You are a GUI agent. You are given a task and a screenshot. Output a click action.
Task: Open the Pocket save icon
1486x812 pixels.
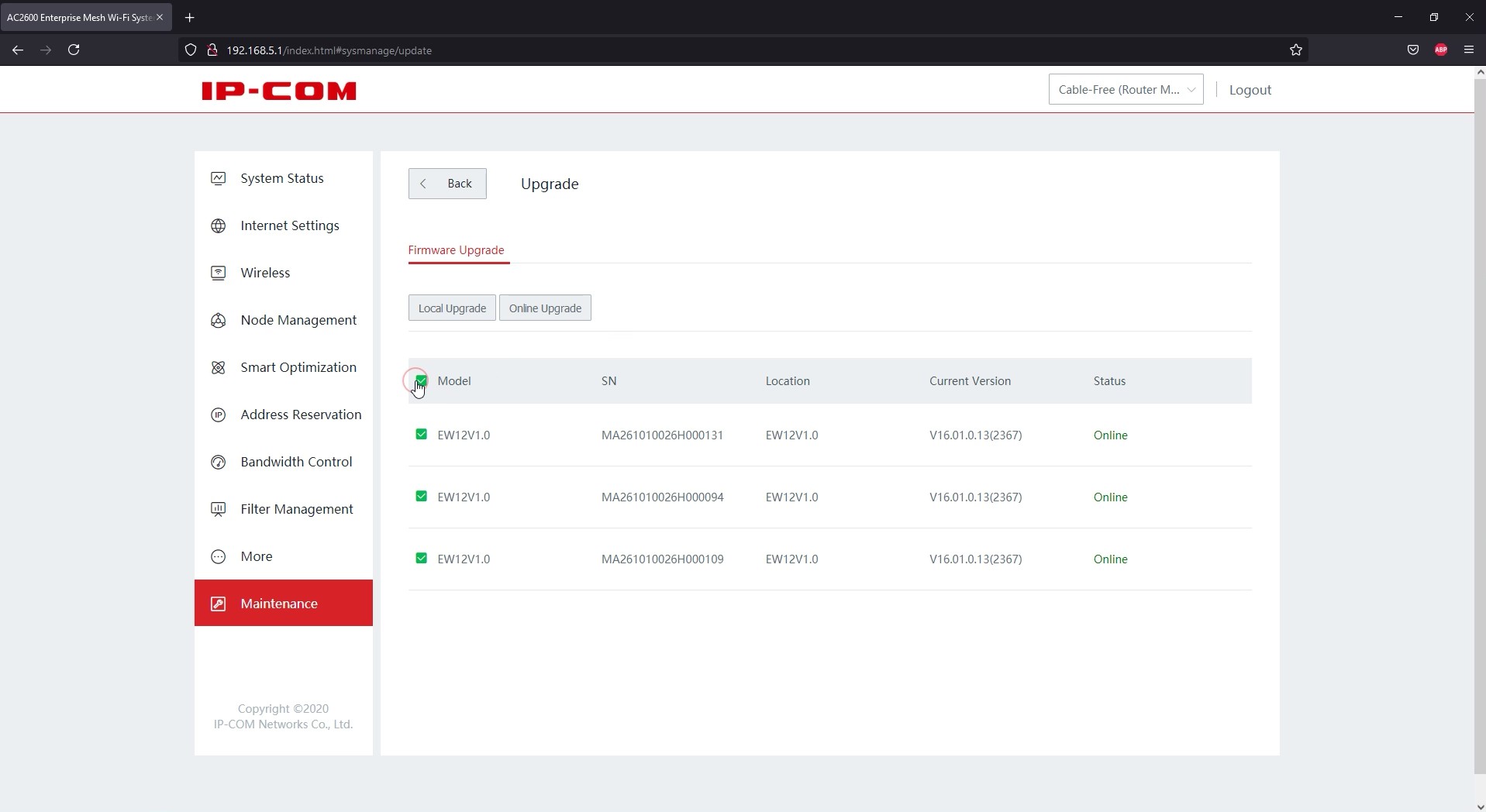point(1413,50)
